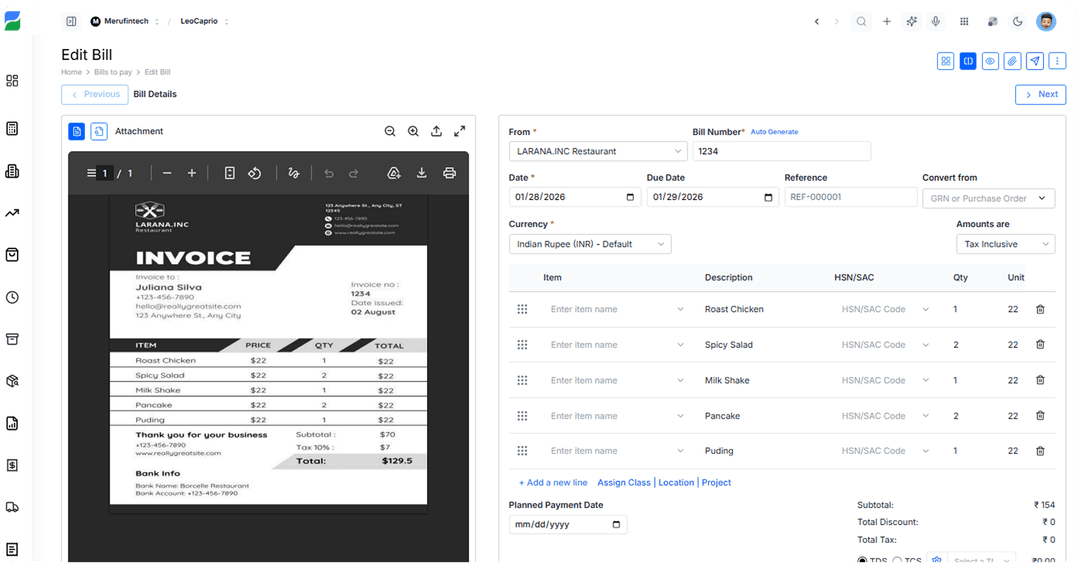Click the Milk Shake description cell
This screenshot has height=564, width=1080.
(727, 380)
